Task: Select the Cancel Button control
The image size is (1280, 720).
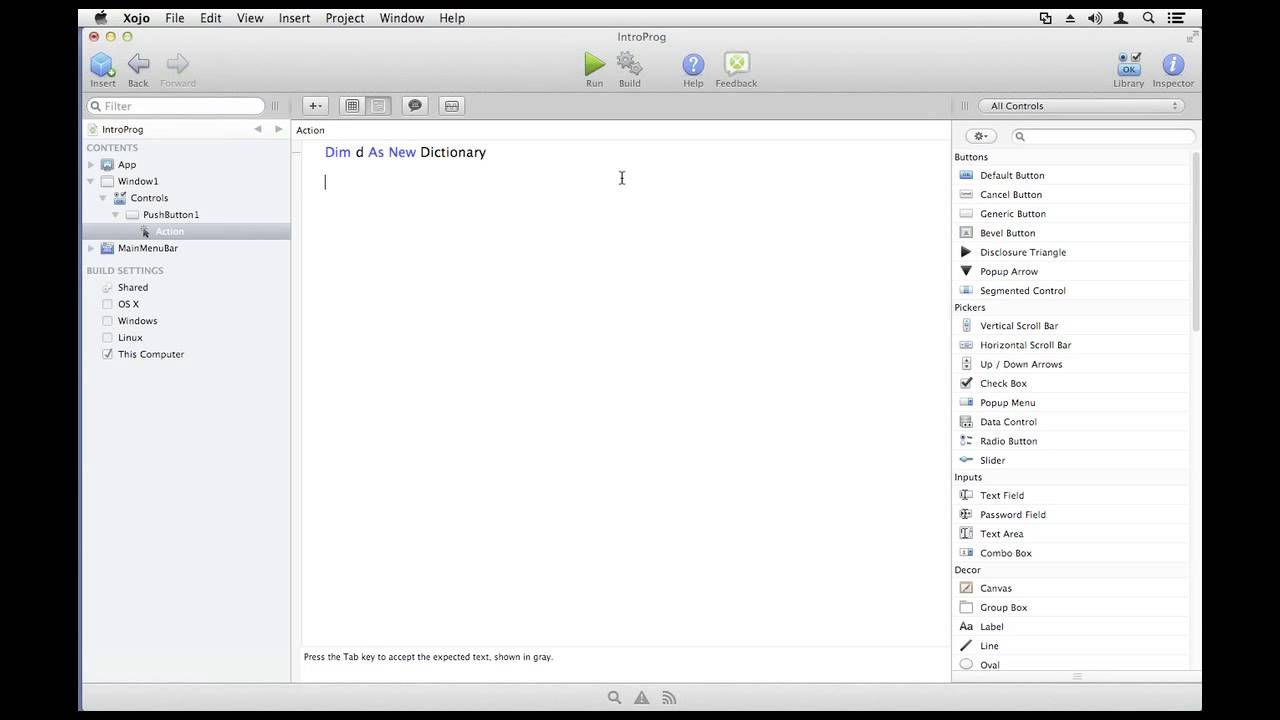Action: click(1010, 195)
